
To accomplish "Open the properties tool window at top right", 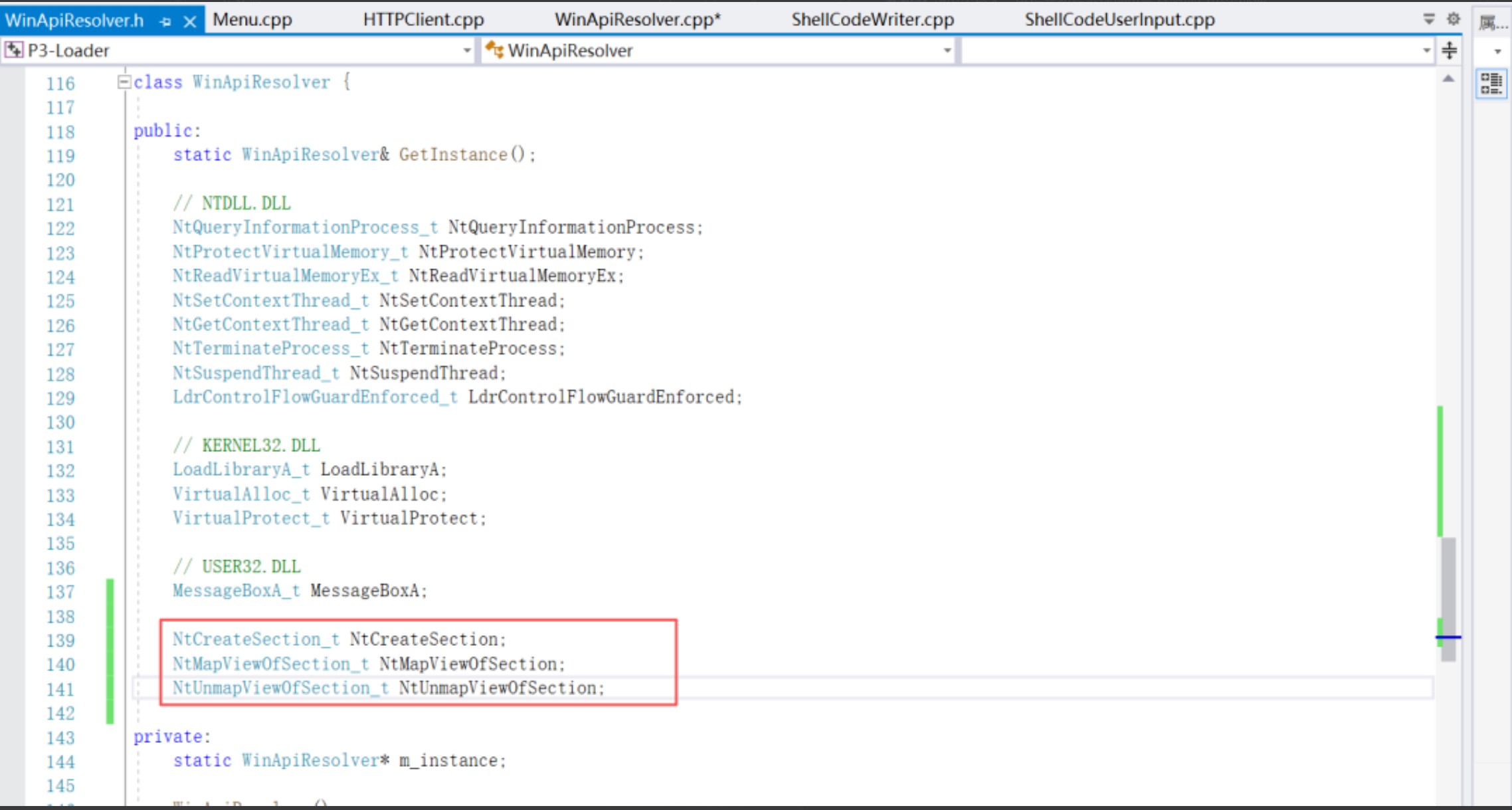I will pyautogui.click(x=1492, y=23).
